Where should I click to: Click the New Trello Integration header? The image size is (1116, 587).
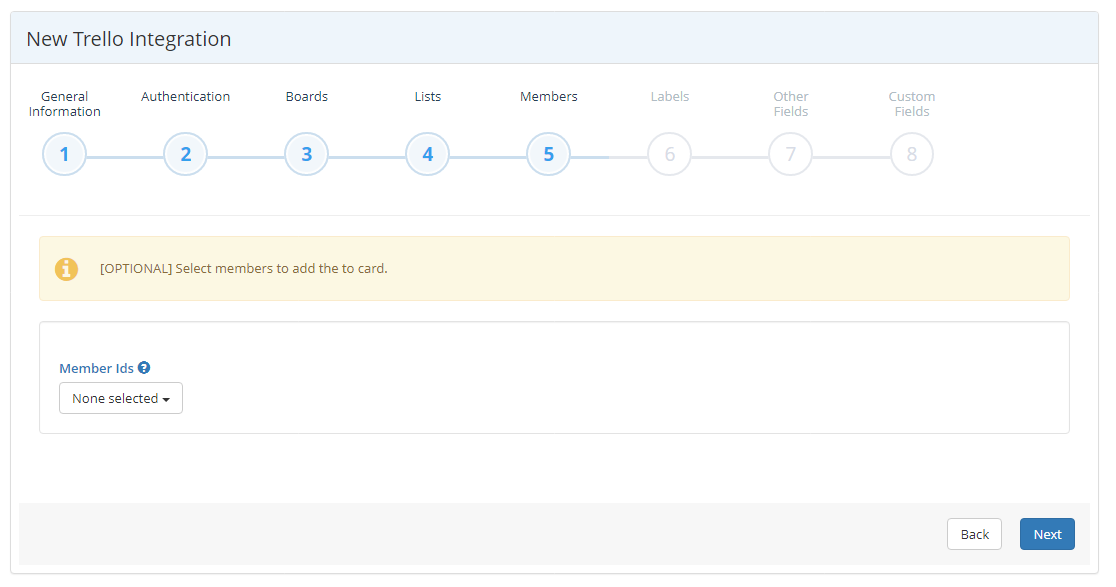128,38
